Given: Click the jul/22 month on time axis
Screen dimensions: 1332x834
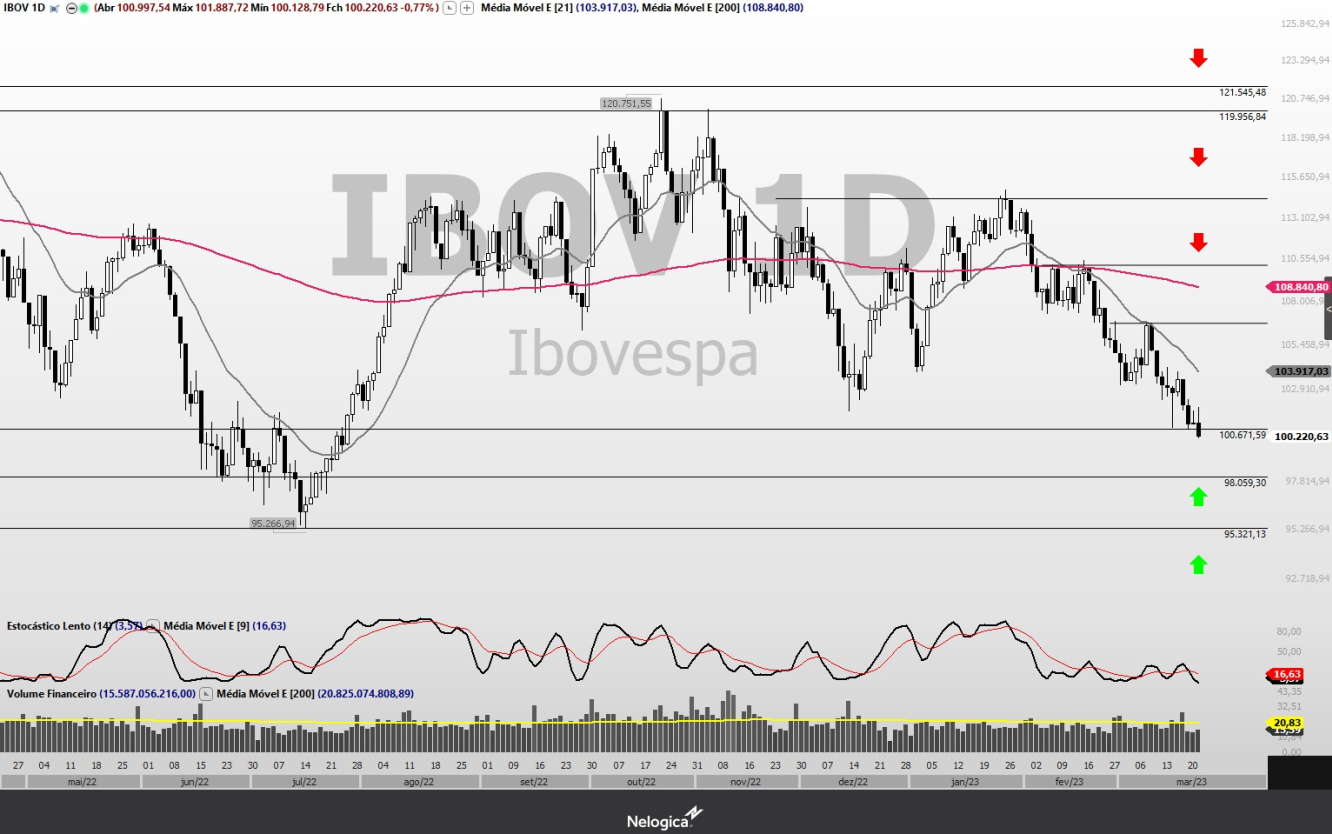Looking at the screenshot, I should coord(305,782).
